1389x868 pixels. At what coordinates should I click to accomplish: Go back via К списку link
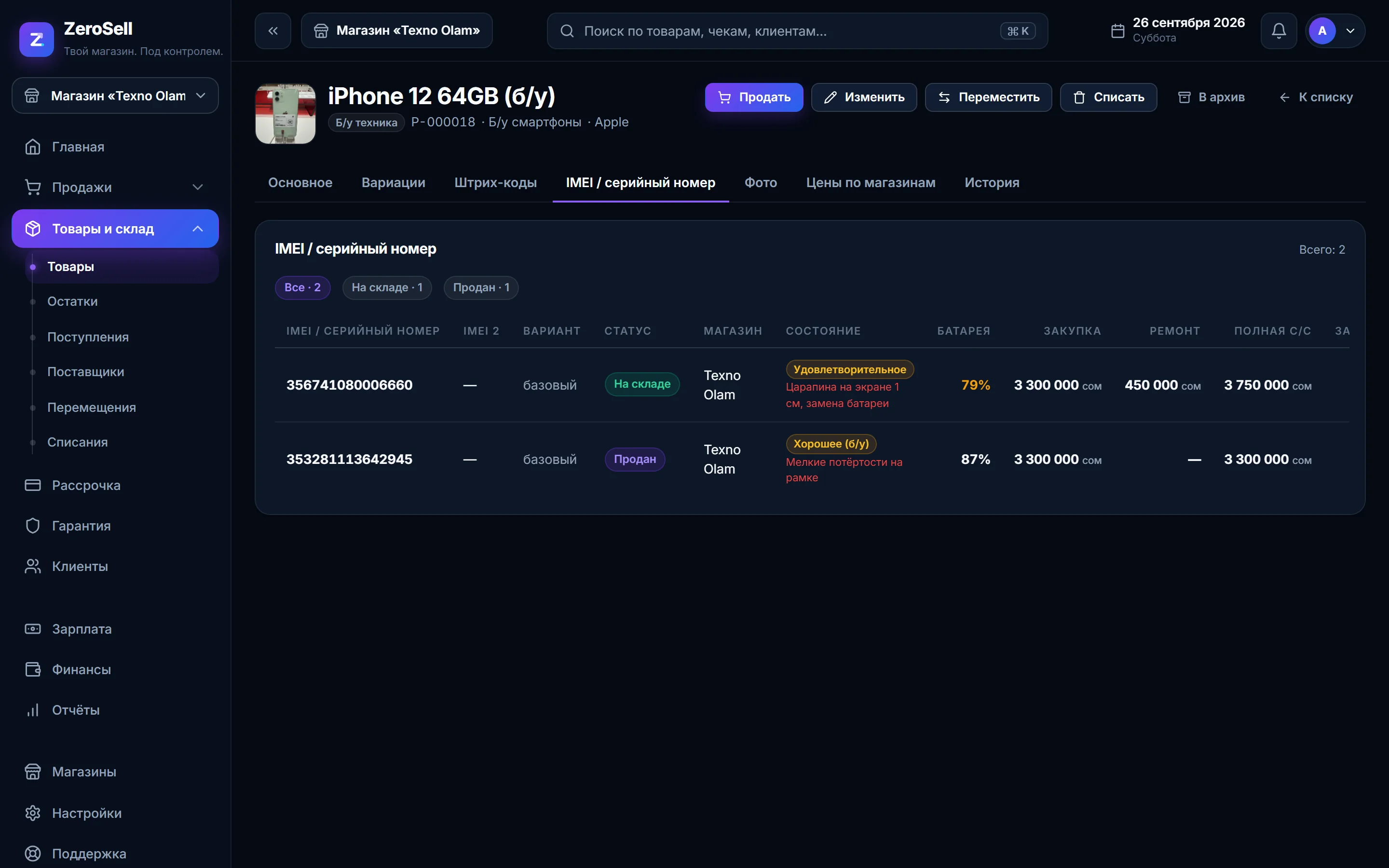[1316, 97]
